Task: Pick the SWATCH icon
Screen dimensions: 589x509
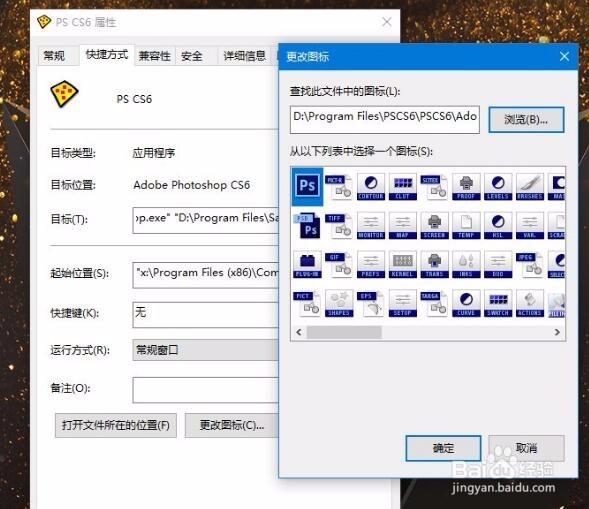Action: [x=498, y=303]
